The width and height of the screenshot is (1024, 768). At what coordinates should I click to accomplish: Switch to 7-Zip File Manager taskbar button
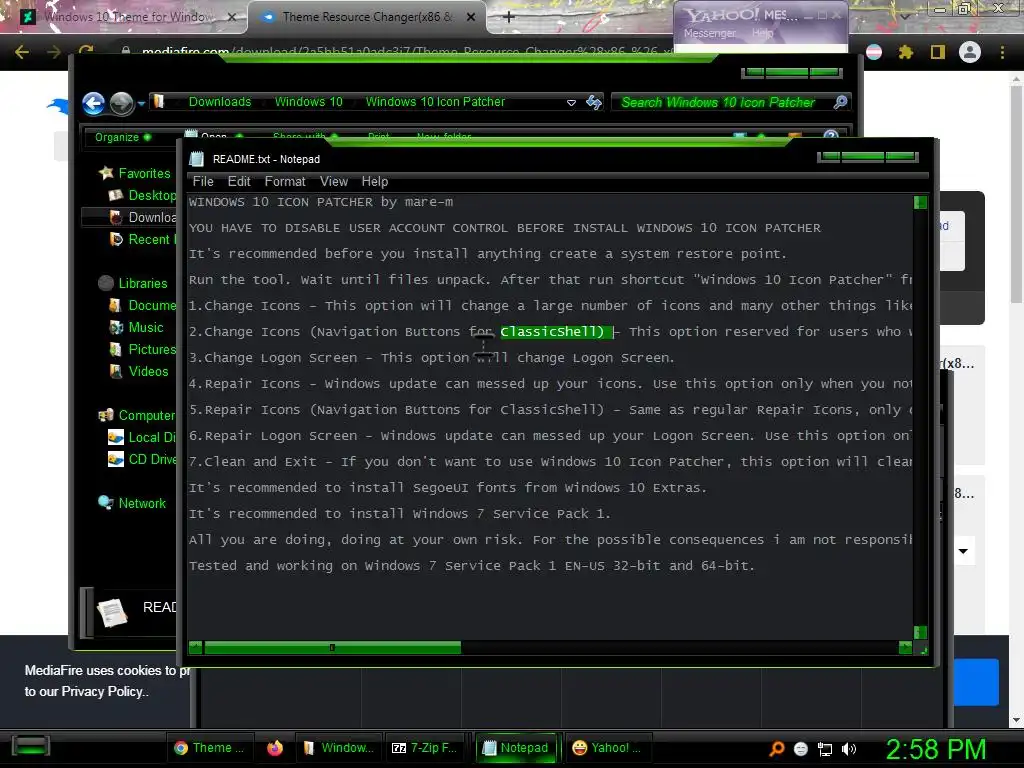coord(424,748)
